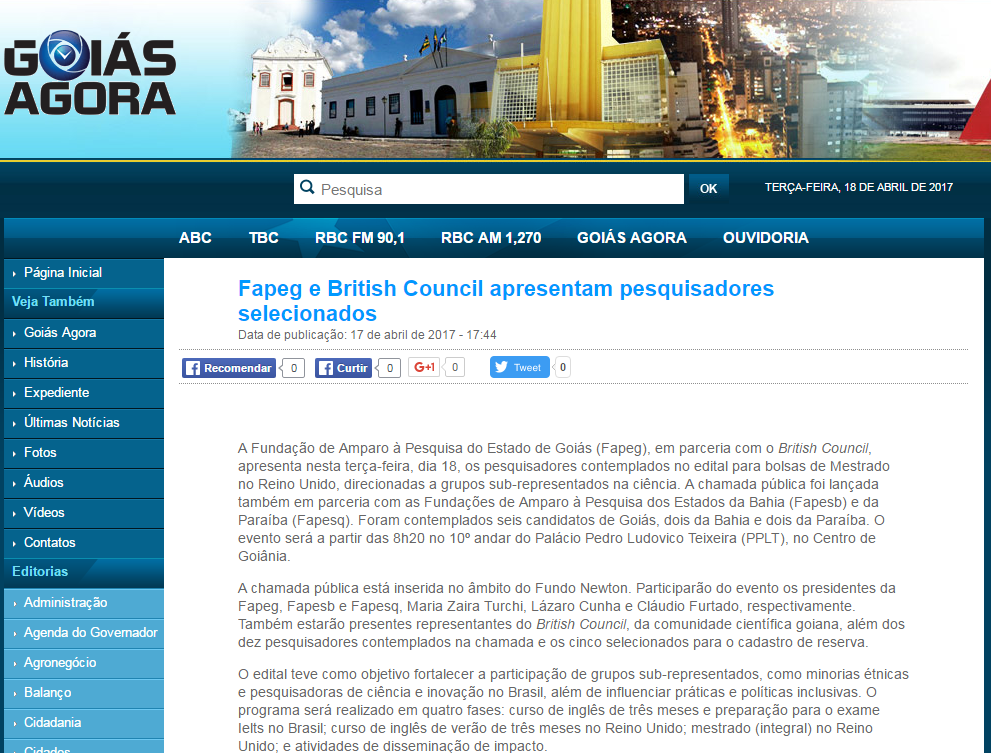Expand the Agenda do Governador item

(91, 633)
